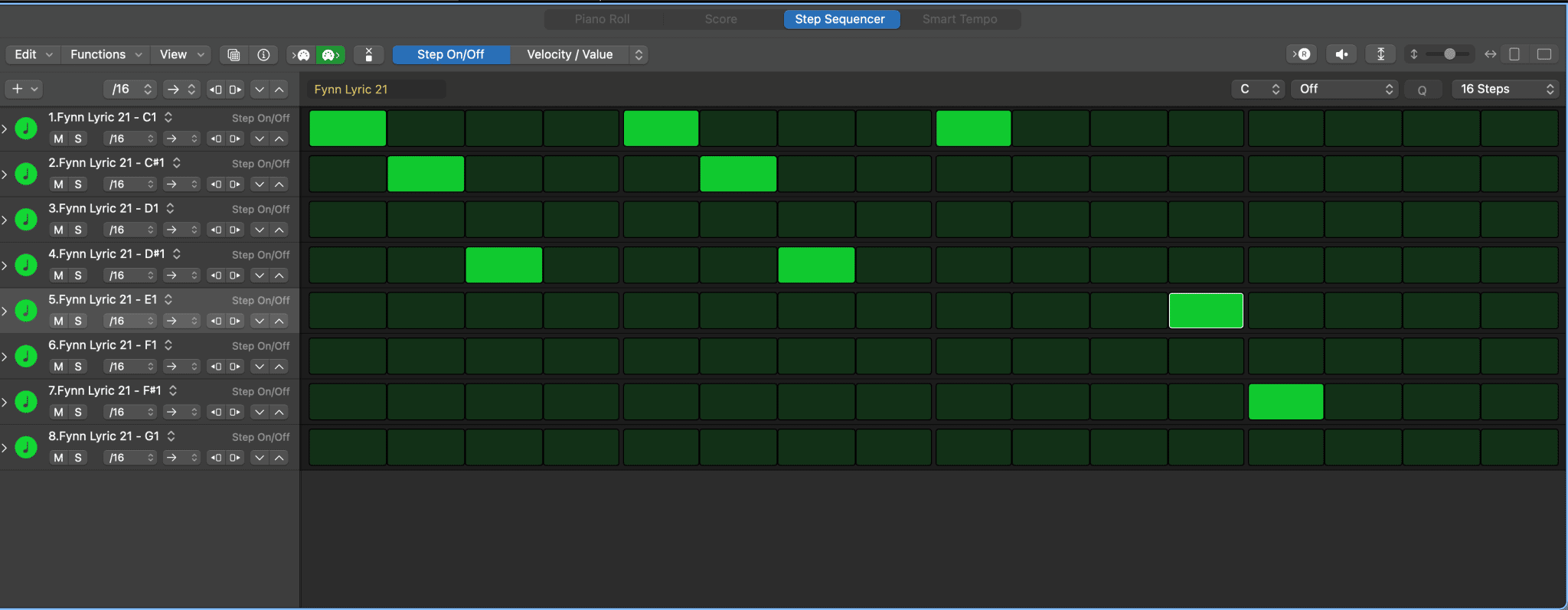The image size is (1568, 610).
Task: Click increment arrow on row 1 C1
Action: tap(279, 139)
